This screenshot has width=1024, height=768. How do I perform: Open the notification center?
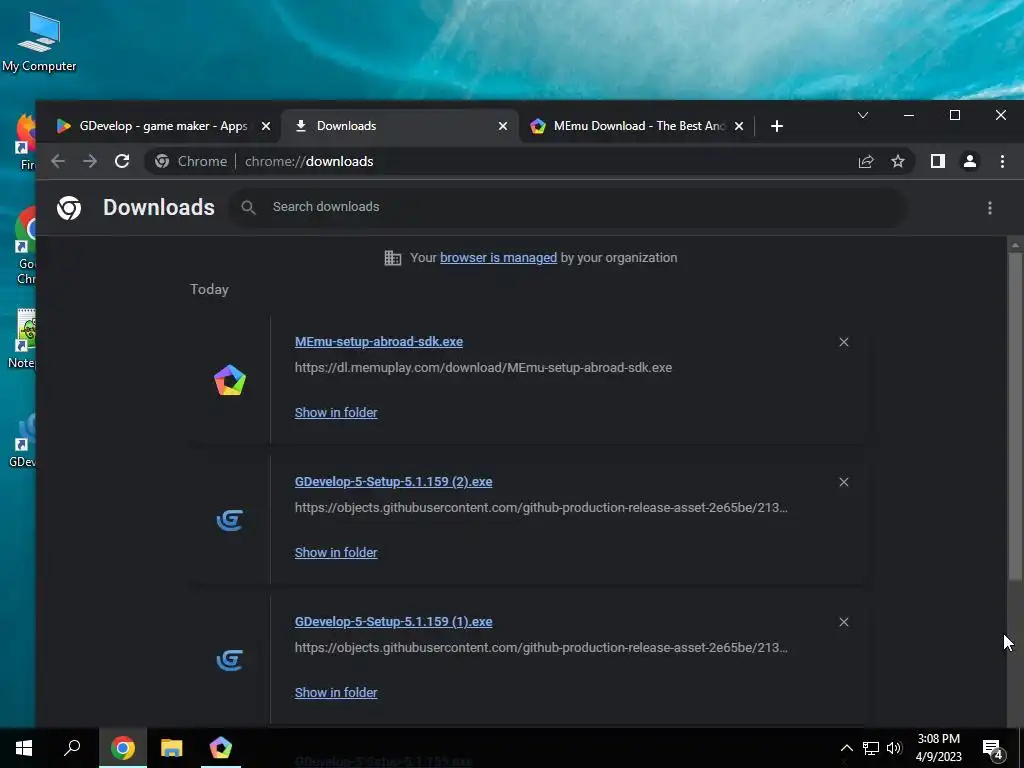[x=993, y=748]
